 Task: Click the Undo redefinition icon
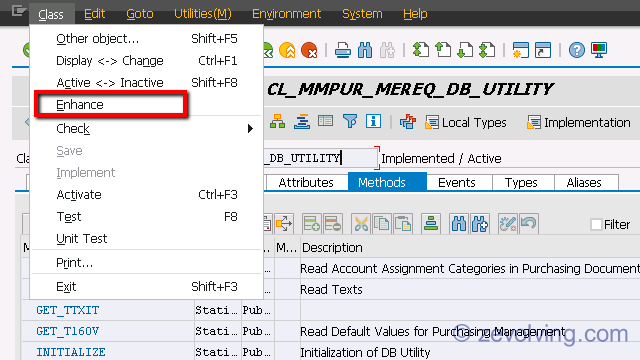(529, 224)
